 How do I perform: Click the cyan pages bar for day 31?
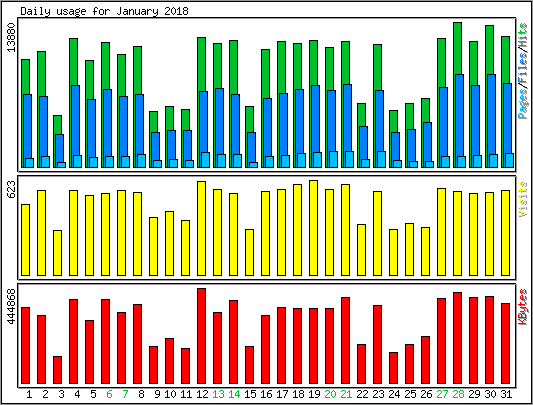(509, 161)
